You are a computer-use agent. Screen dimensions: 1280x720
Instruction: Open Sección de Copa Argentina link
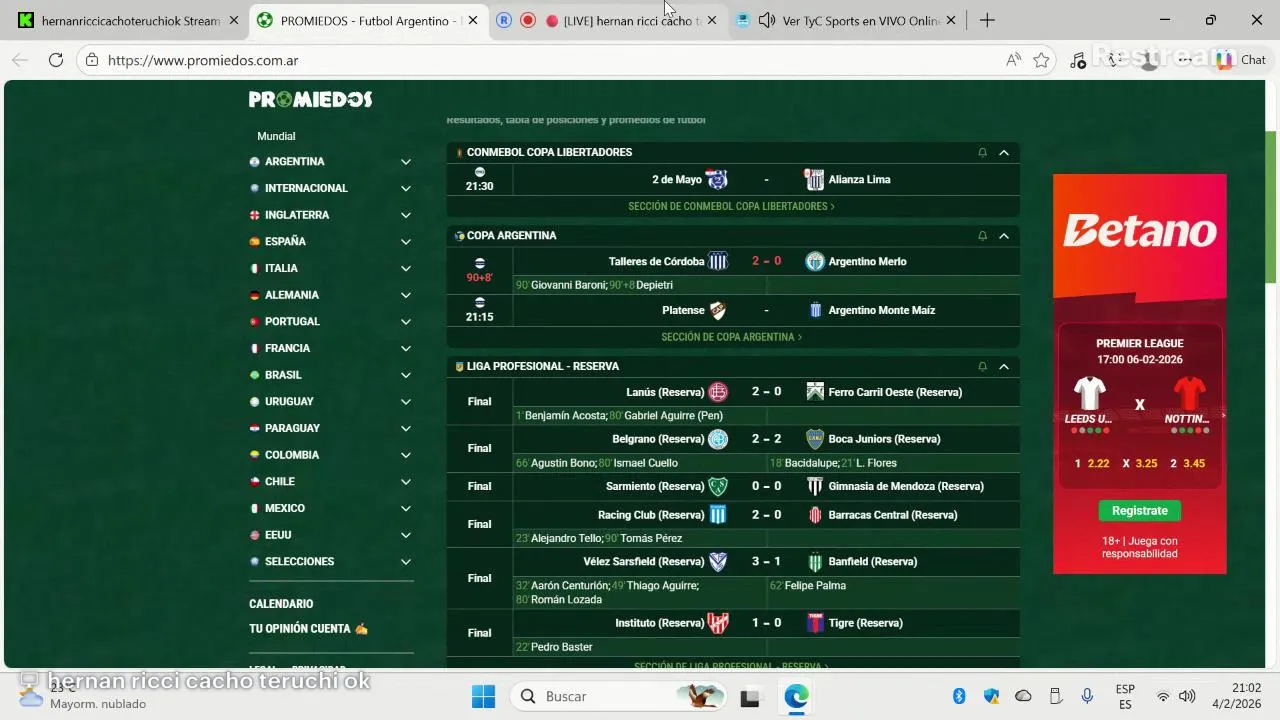(731, 337)
